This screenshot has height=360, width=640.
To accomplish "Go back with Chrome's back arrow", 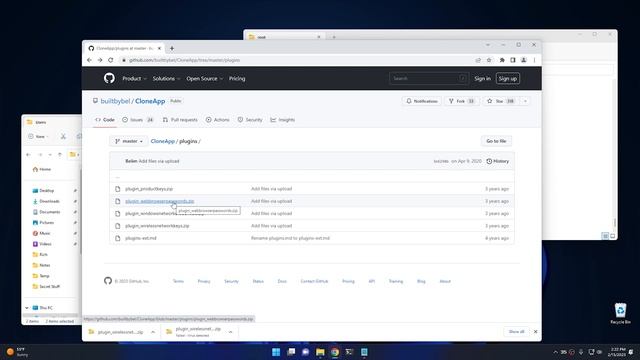I will (89, 60).
